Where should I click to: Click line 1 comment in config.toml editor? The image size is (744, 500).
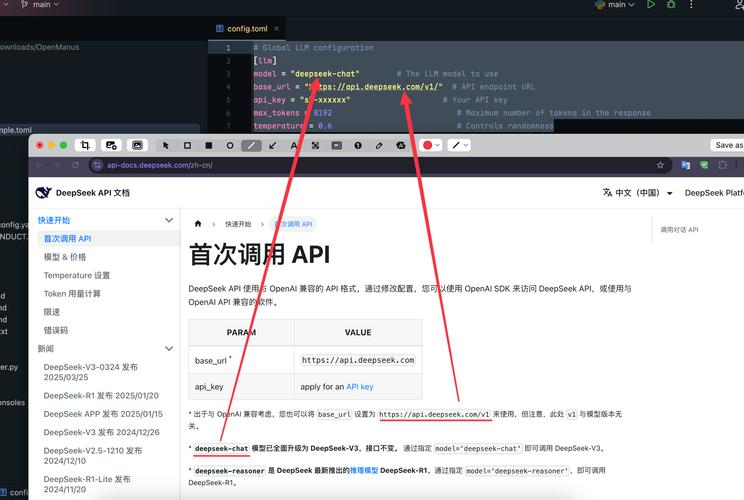click(x=314, y=47)
